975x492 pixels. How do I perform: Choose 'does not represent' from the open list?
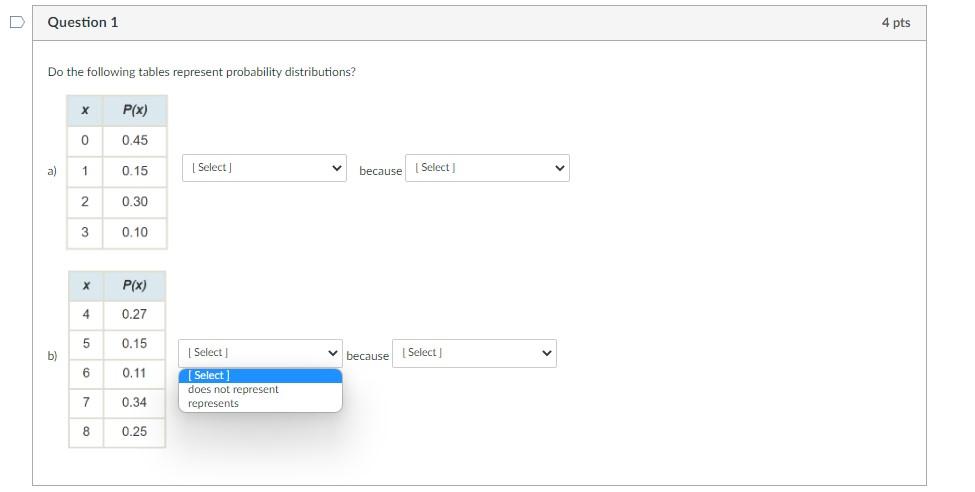click(233, 390)
